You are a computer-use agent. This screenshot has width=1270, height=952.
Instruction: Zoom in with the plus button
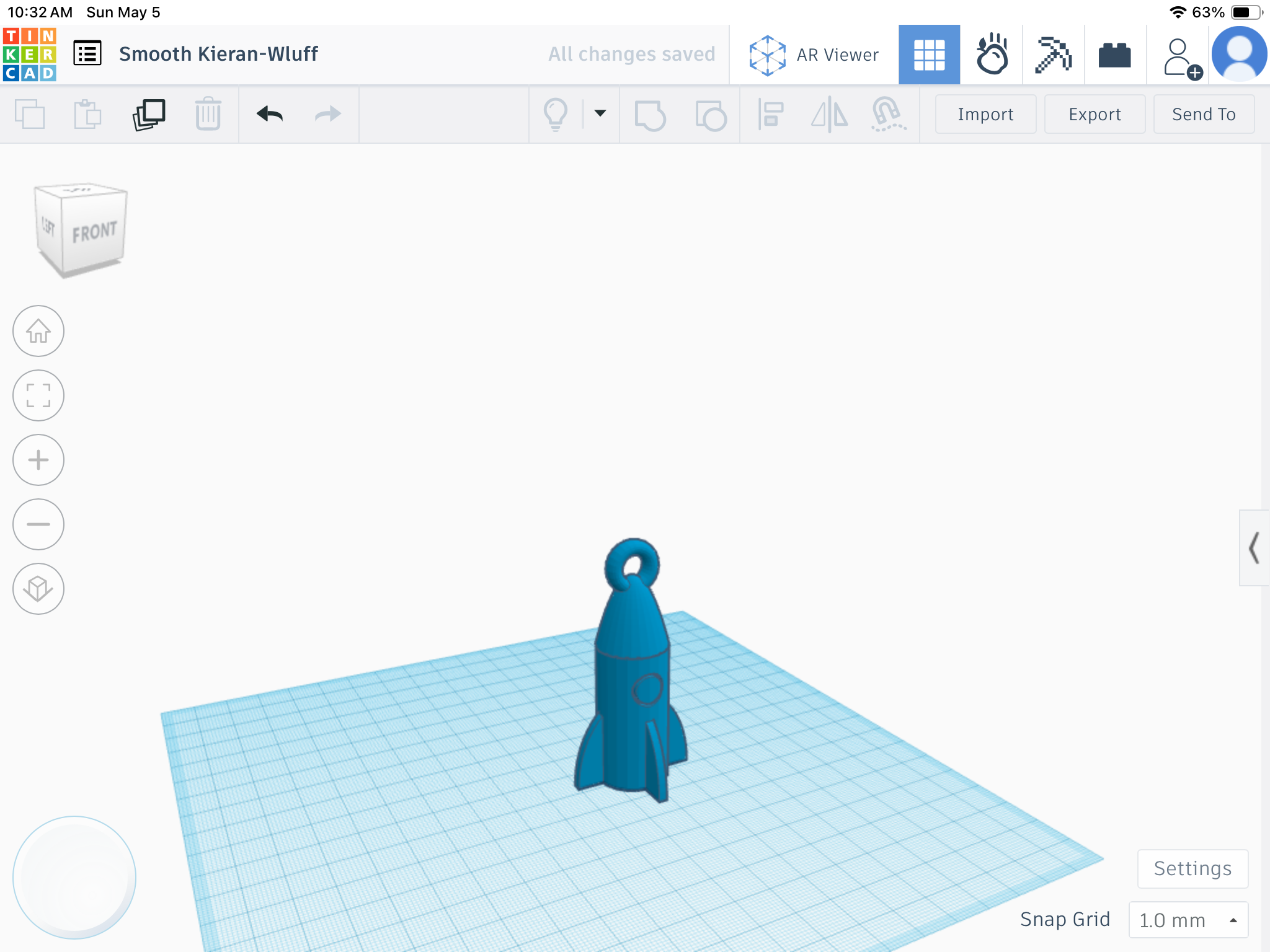(38, 460)
